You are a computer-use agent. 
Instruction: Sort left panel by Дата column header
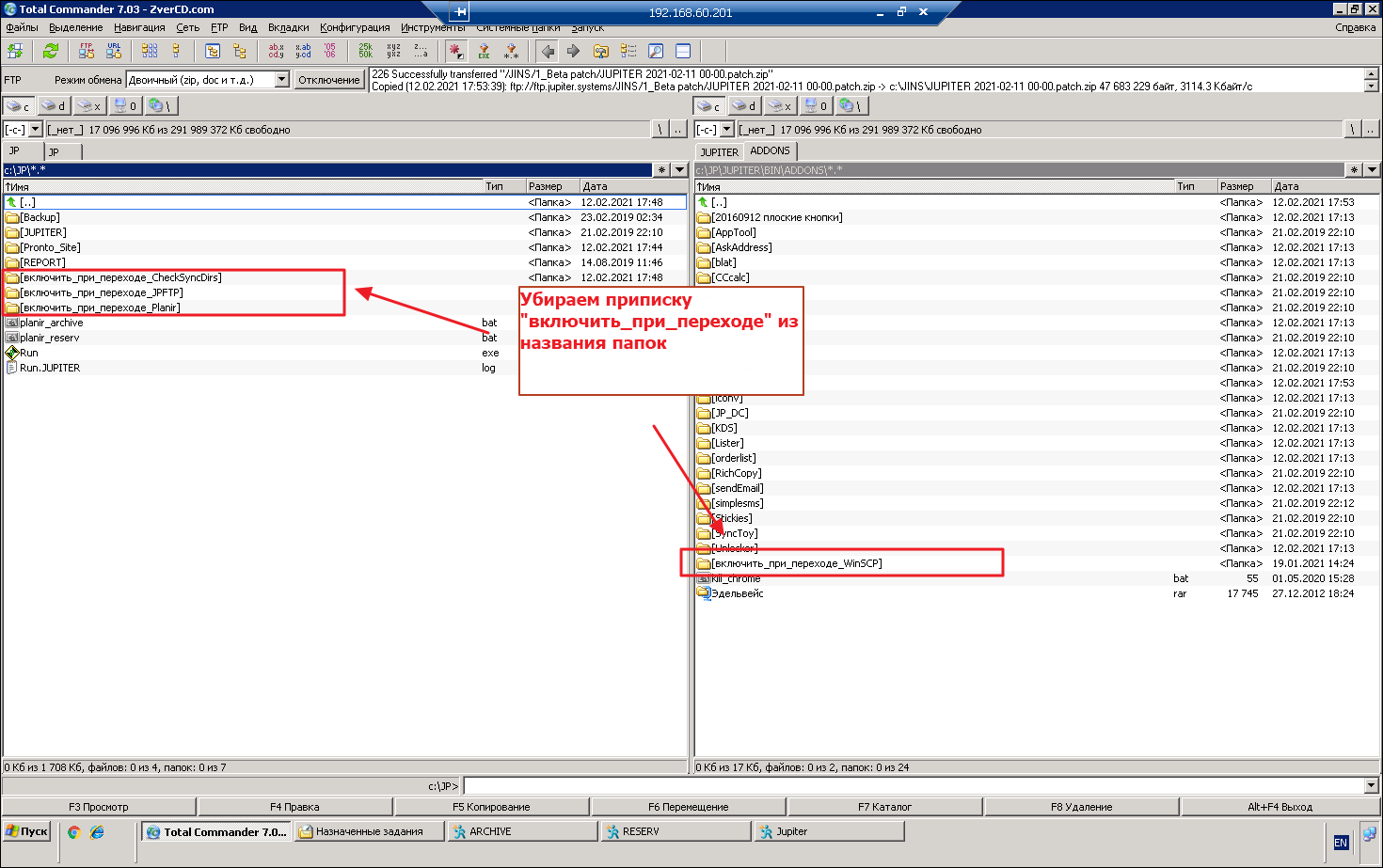point(632,186)
